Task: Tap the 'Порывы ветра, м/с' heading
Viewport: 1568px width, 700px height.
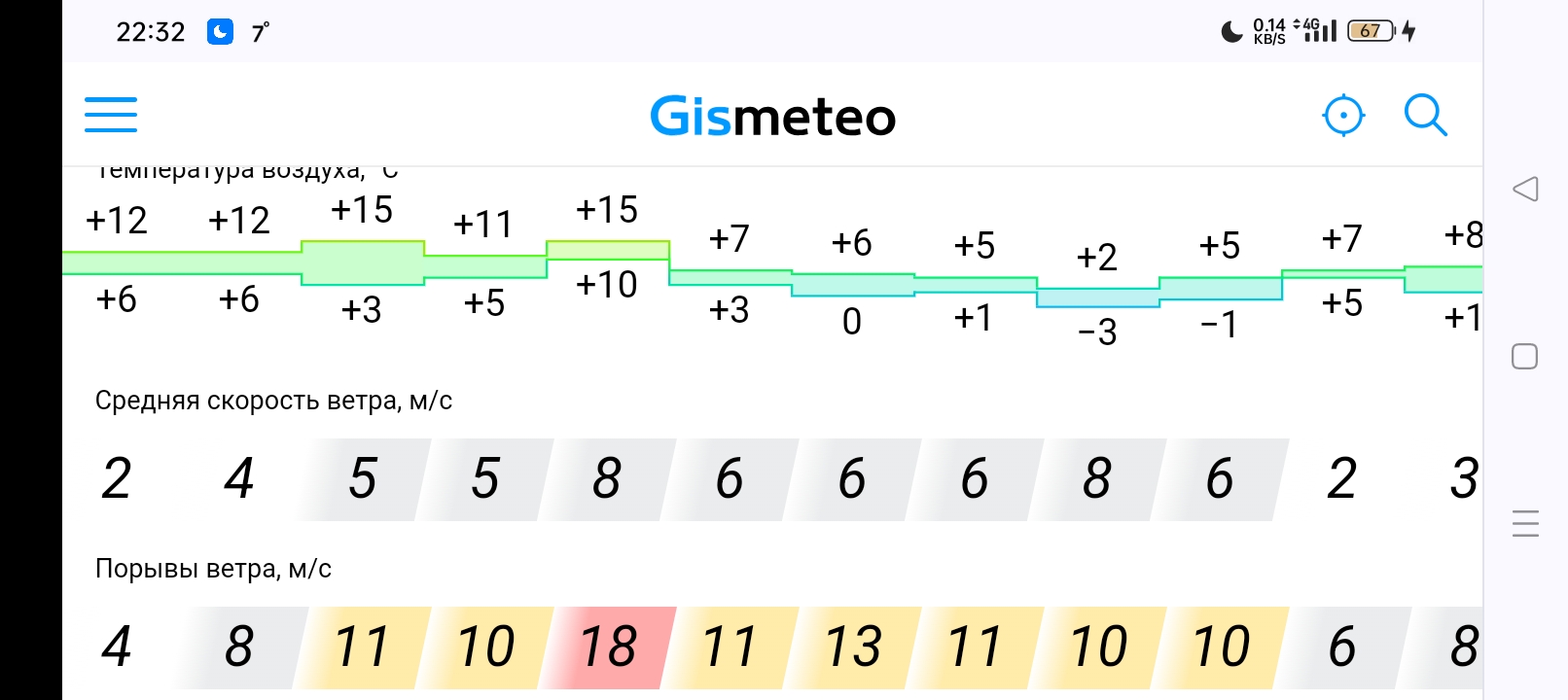Action: point(213,569)
